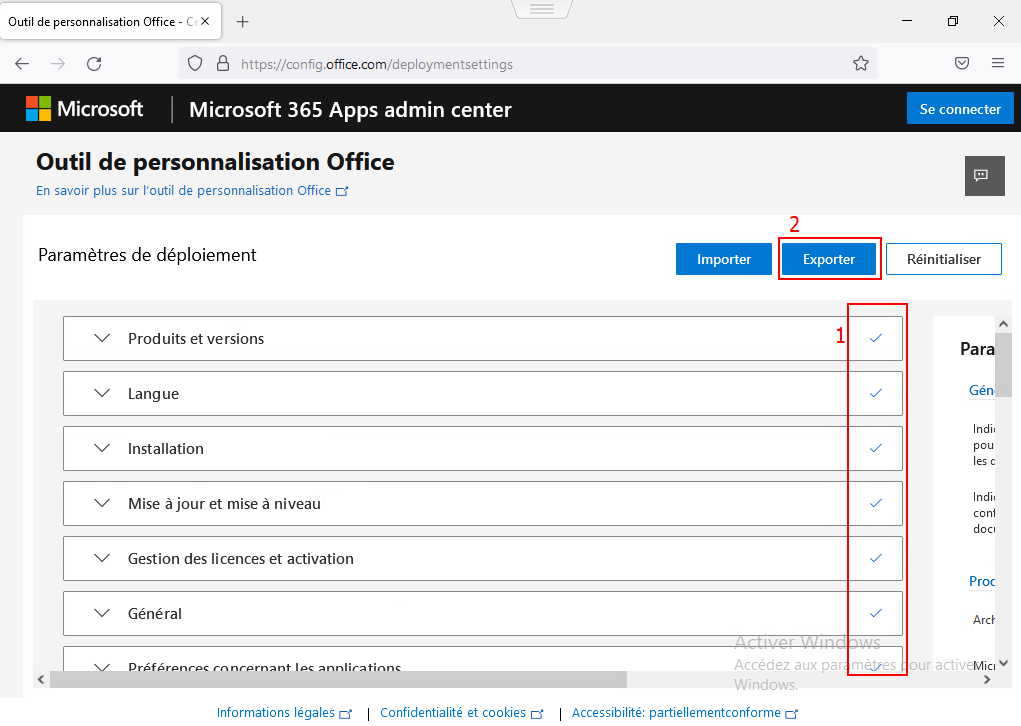Click the Exporter button

coord(829,259)
